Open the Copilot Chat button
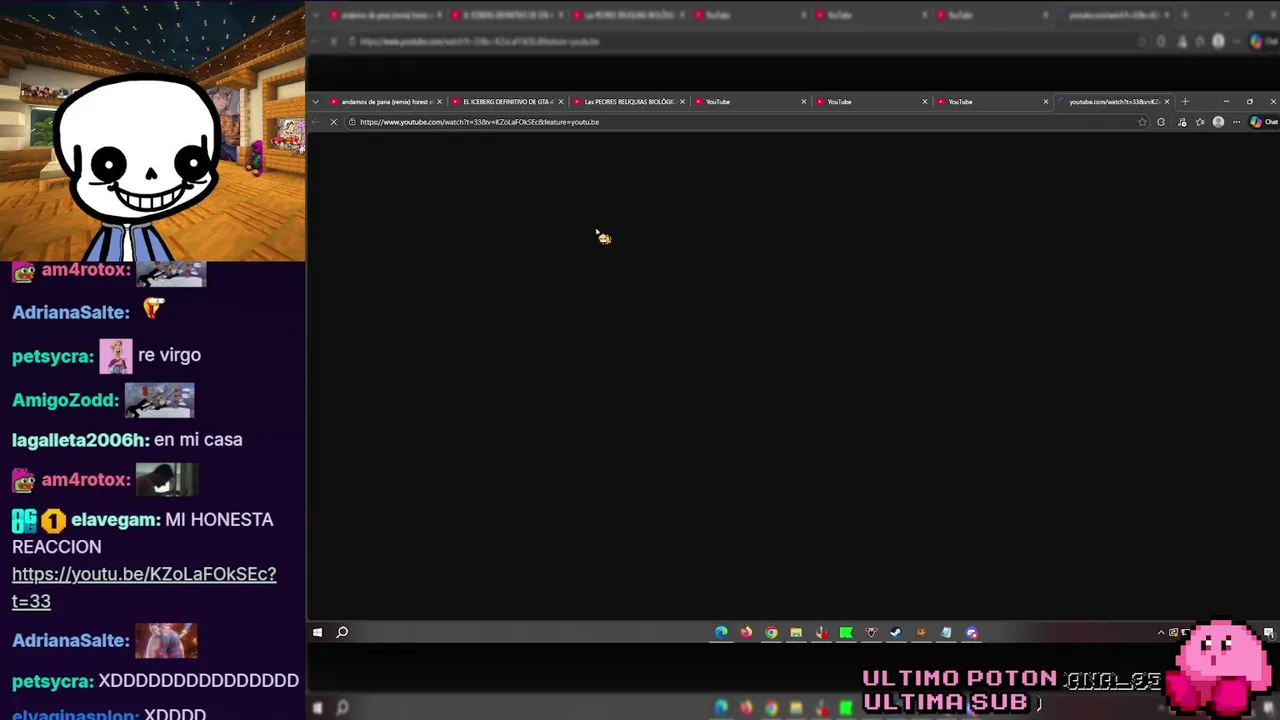The width and height of the screenshot is (1280, 720). (x=1263, y=122)
